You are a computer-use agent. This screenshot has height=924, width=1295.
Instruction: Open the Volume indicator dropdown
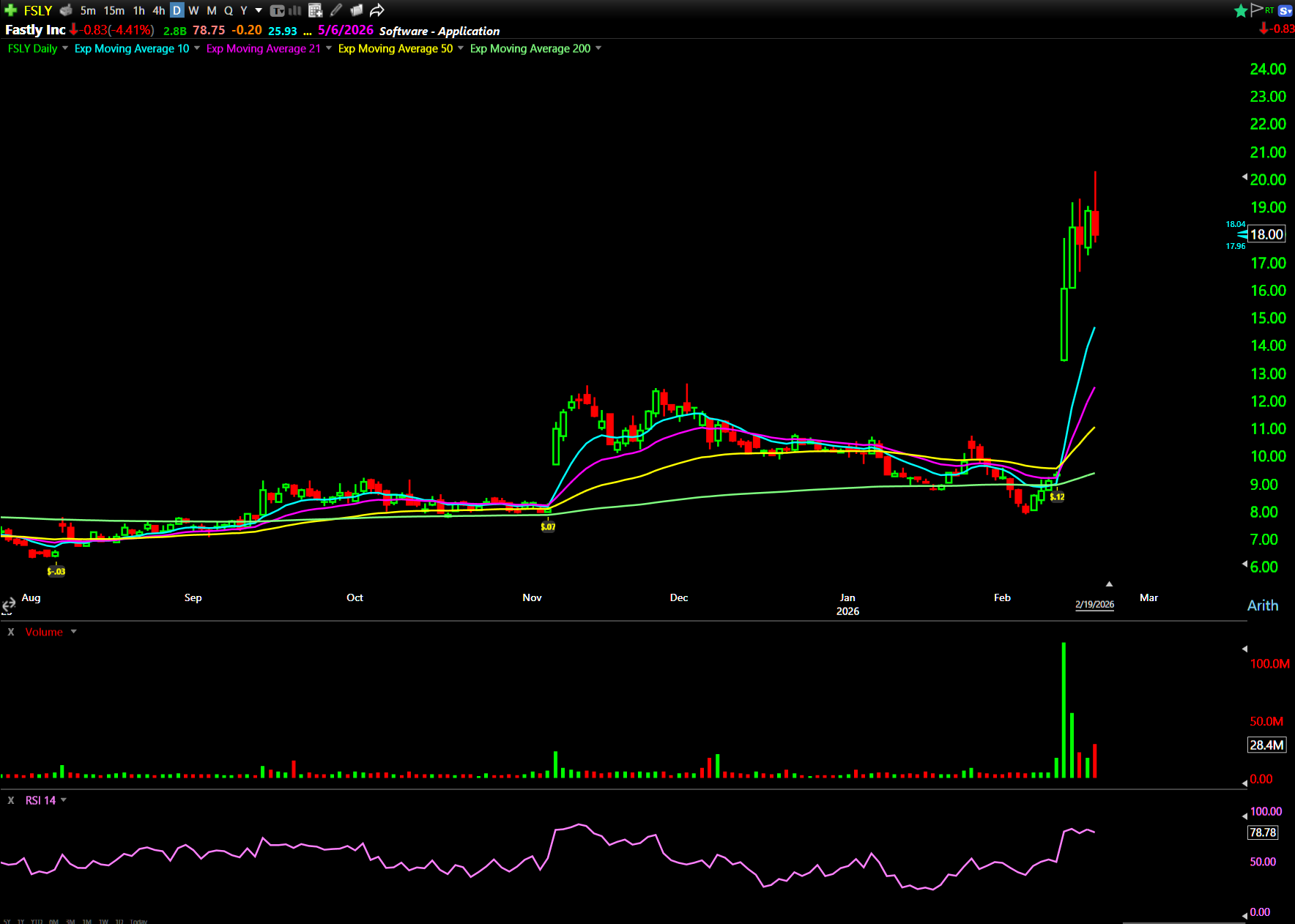(x=74, y=632)
